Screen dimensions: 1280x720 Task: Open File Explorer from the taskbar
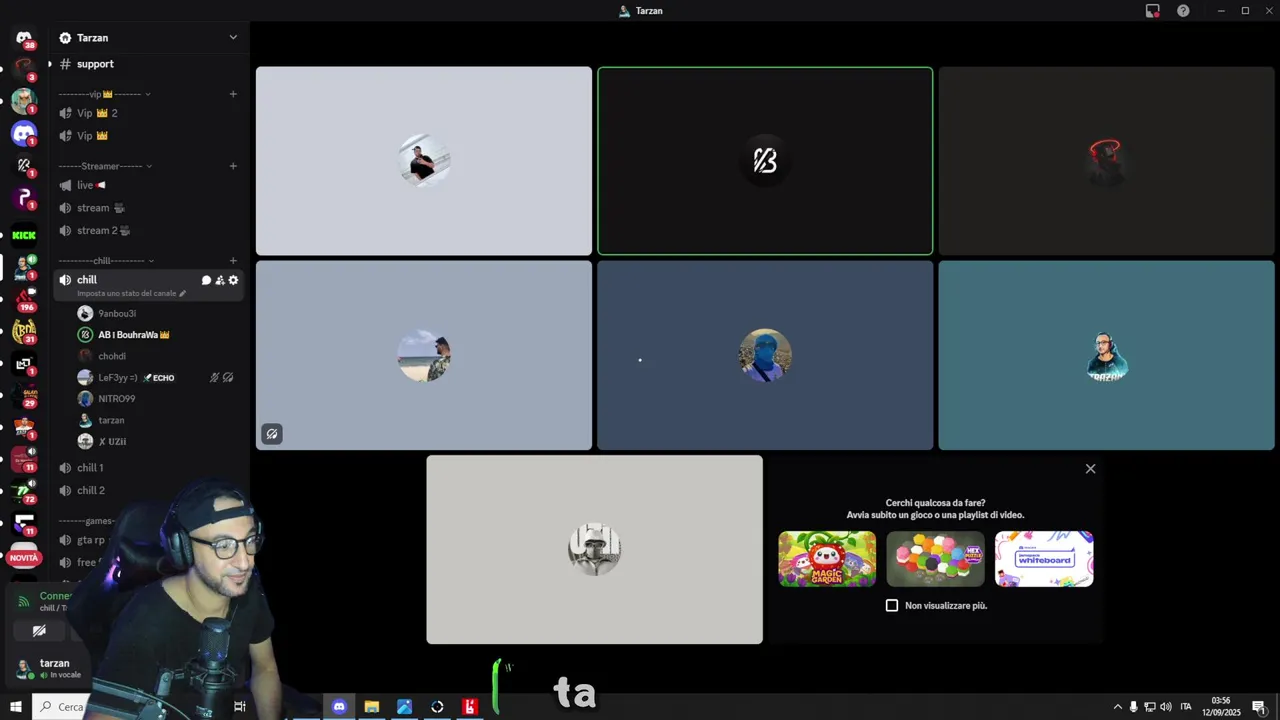(x=372, y=707)
